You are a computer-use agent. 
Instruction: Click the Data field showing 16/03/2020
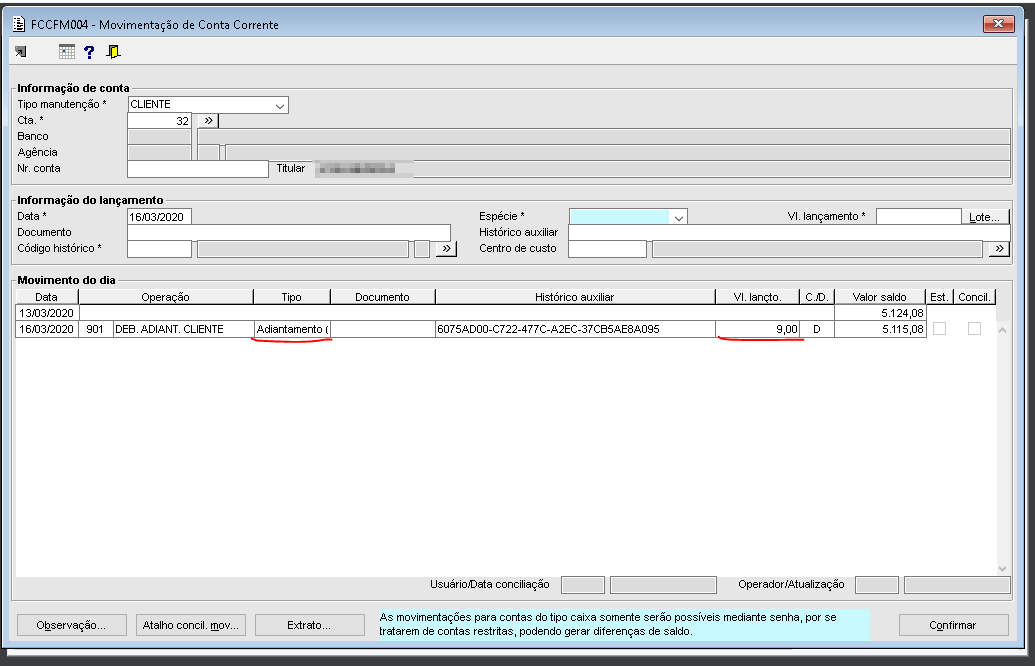pyautogui.click(x=159, y=217)
